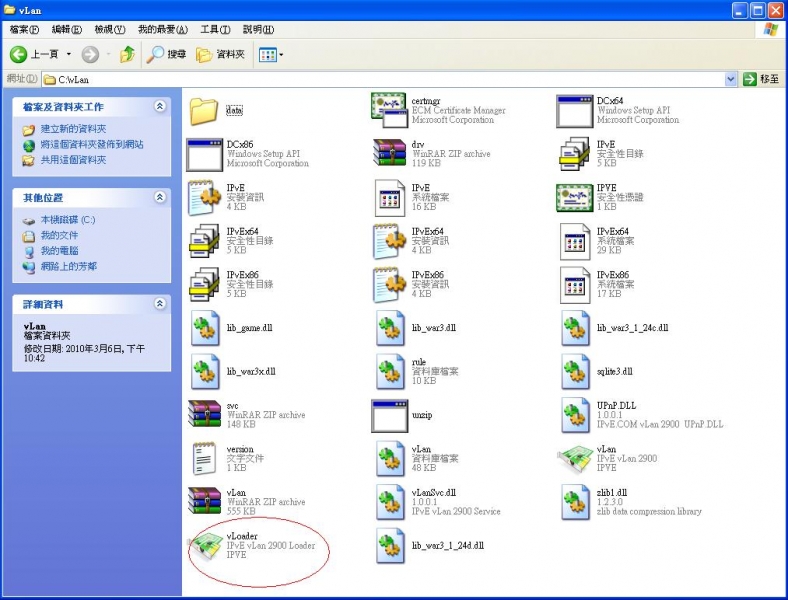This screenshot has height=600, width=788.
Task: Collapse the 檔案及資料夾工作 panel
Action: 160,107
